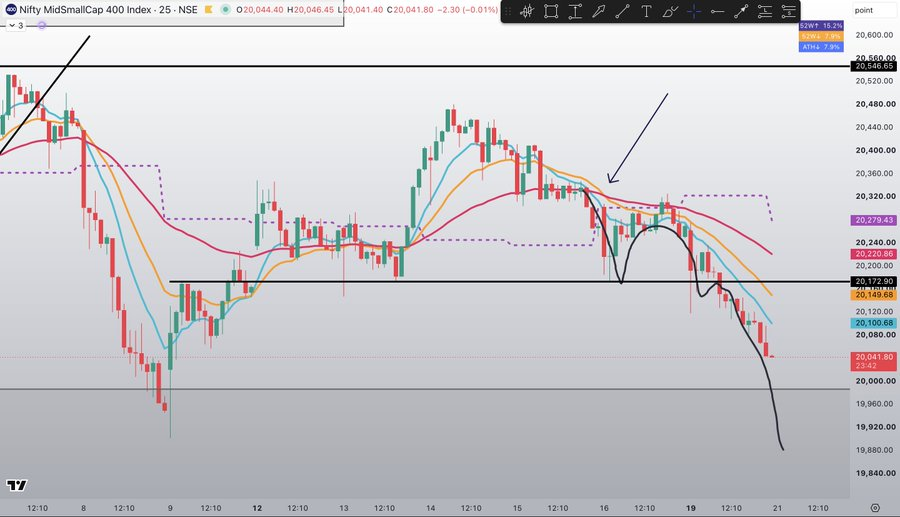Click the date 19 on the time axis
The width and height of the screenshot is (900, 517).
point(691,508)
